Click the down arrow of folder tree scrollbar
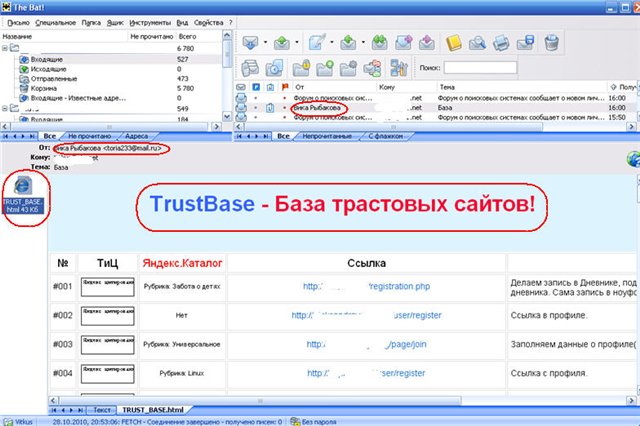 [x=227, y=117]
